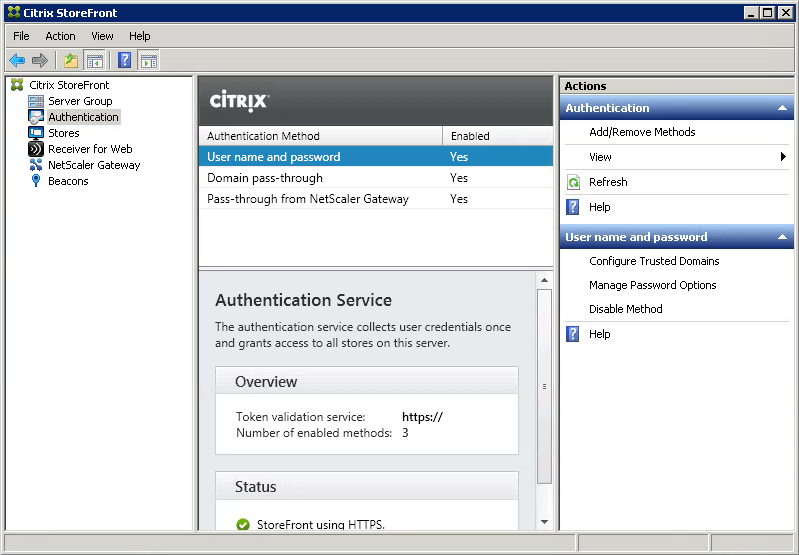Click the Receiver for Web icon
The height and width of the screenshot is (555, 799).
(36, 149)
